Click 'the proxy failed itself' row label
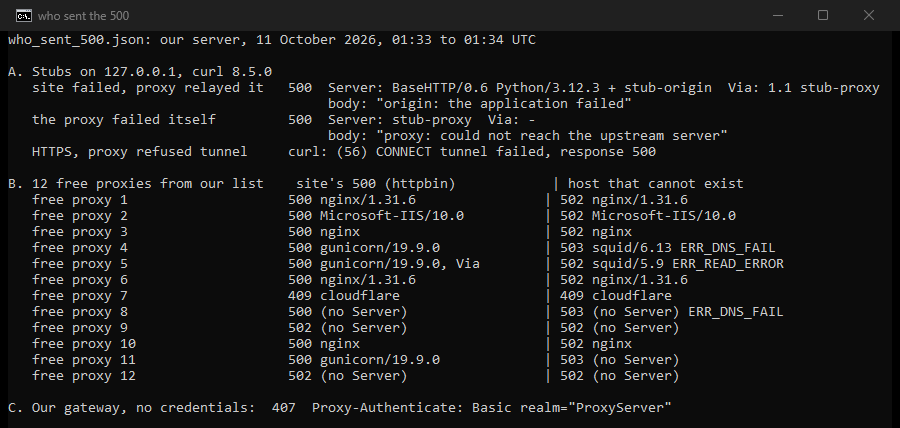900x428 pixels. (124, 120)
